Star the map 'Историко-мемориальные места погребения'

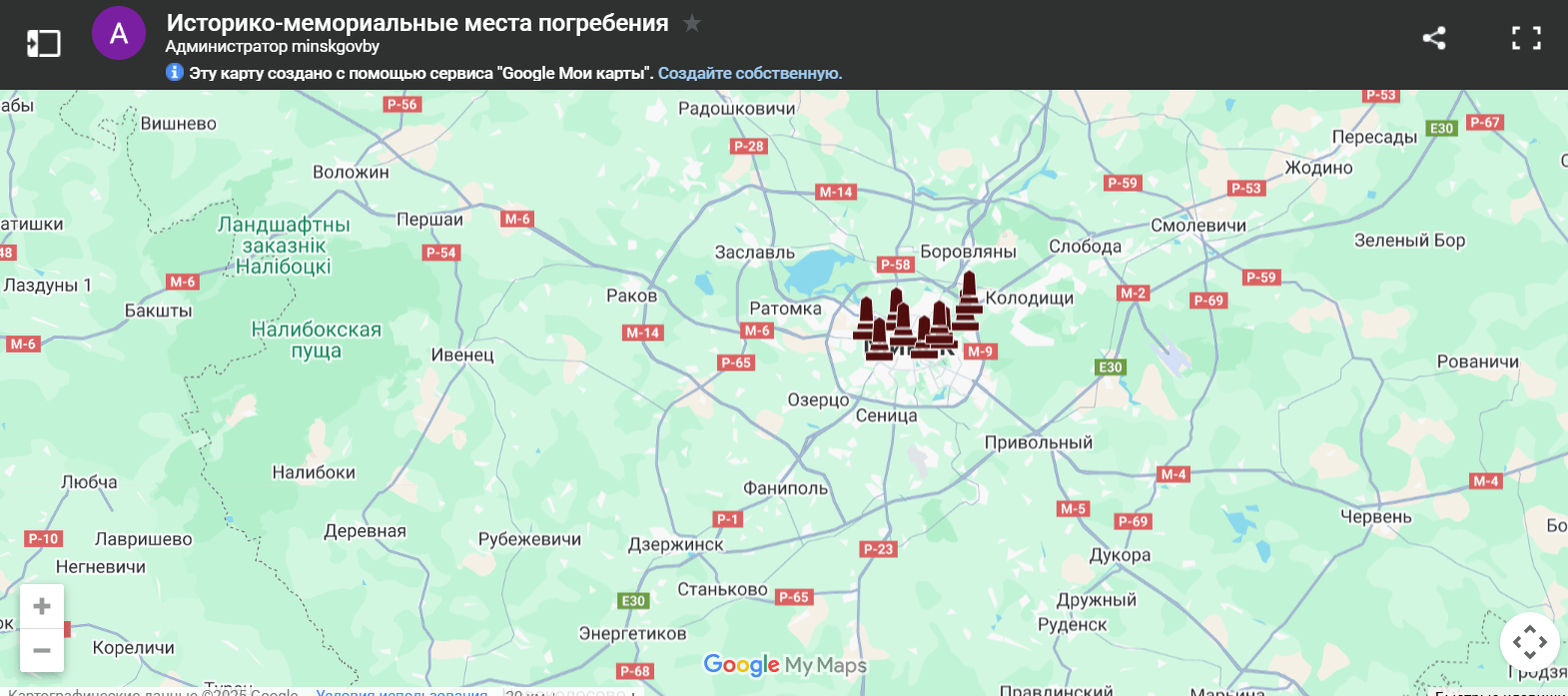point(692,23)
